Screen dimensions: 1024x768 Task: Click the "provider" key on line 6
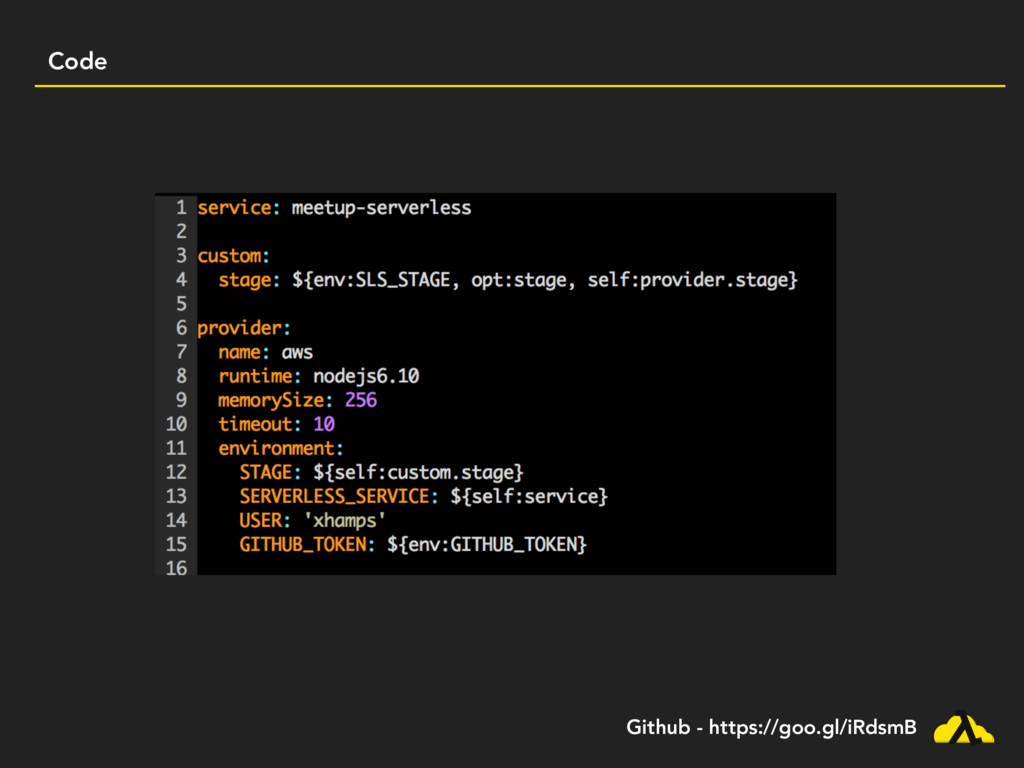pyautogui.click(x=240, y=328)
